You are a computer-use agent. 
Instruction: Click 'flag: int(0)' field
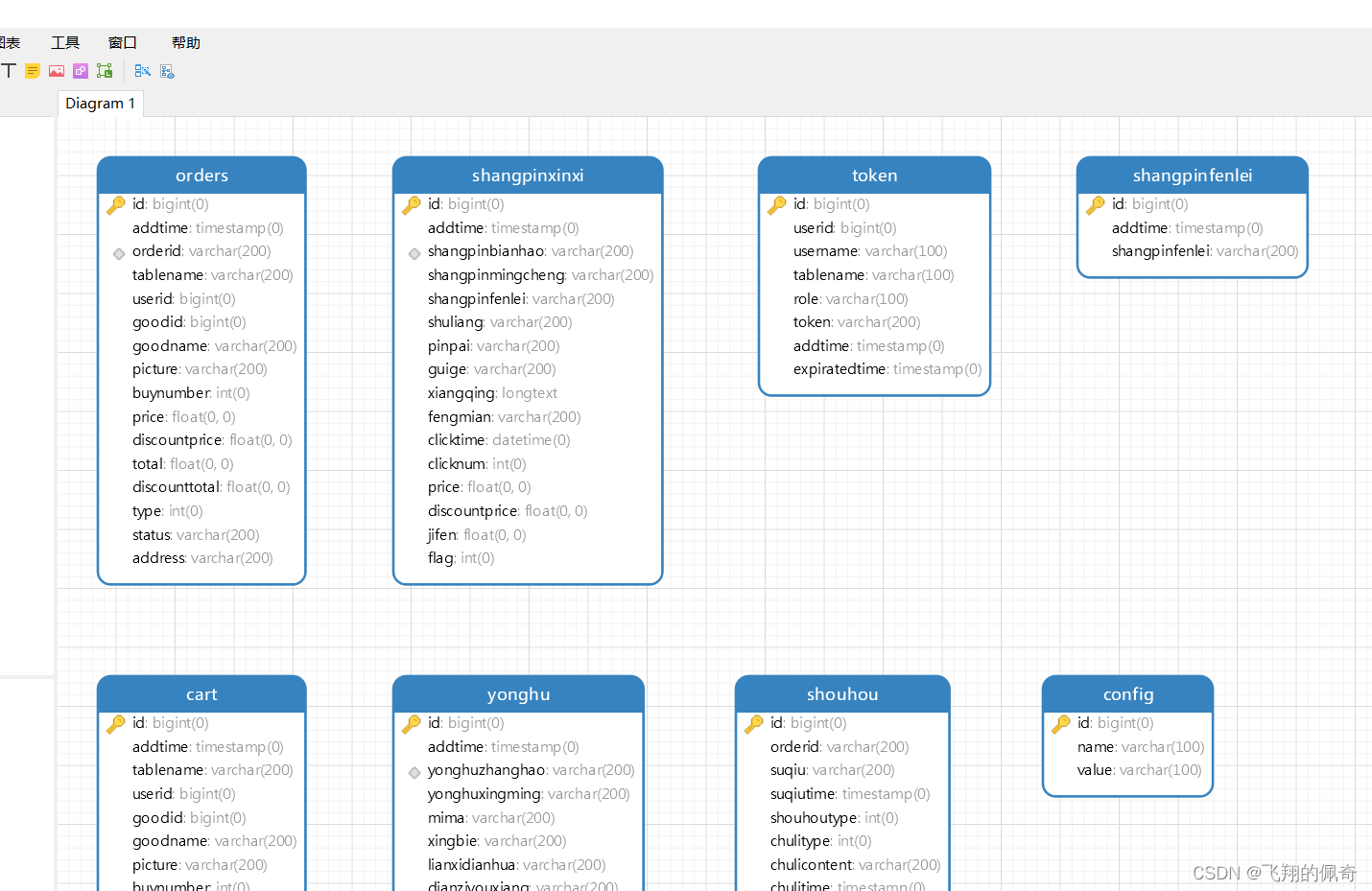461,558
